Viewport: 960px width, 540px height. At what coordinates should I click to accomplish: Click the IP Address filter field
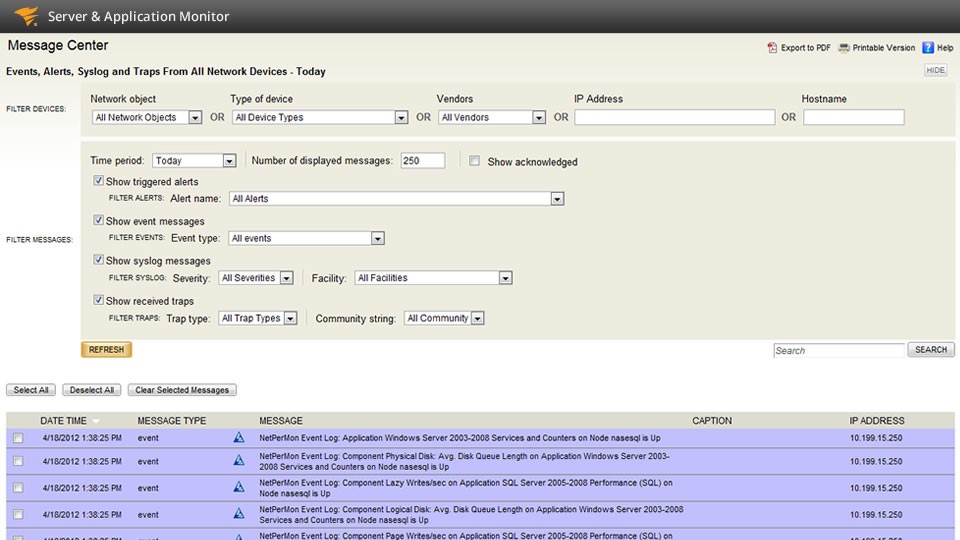(674, 118)
